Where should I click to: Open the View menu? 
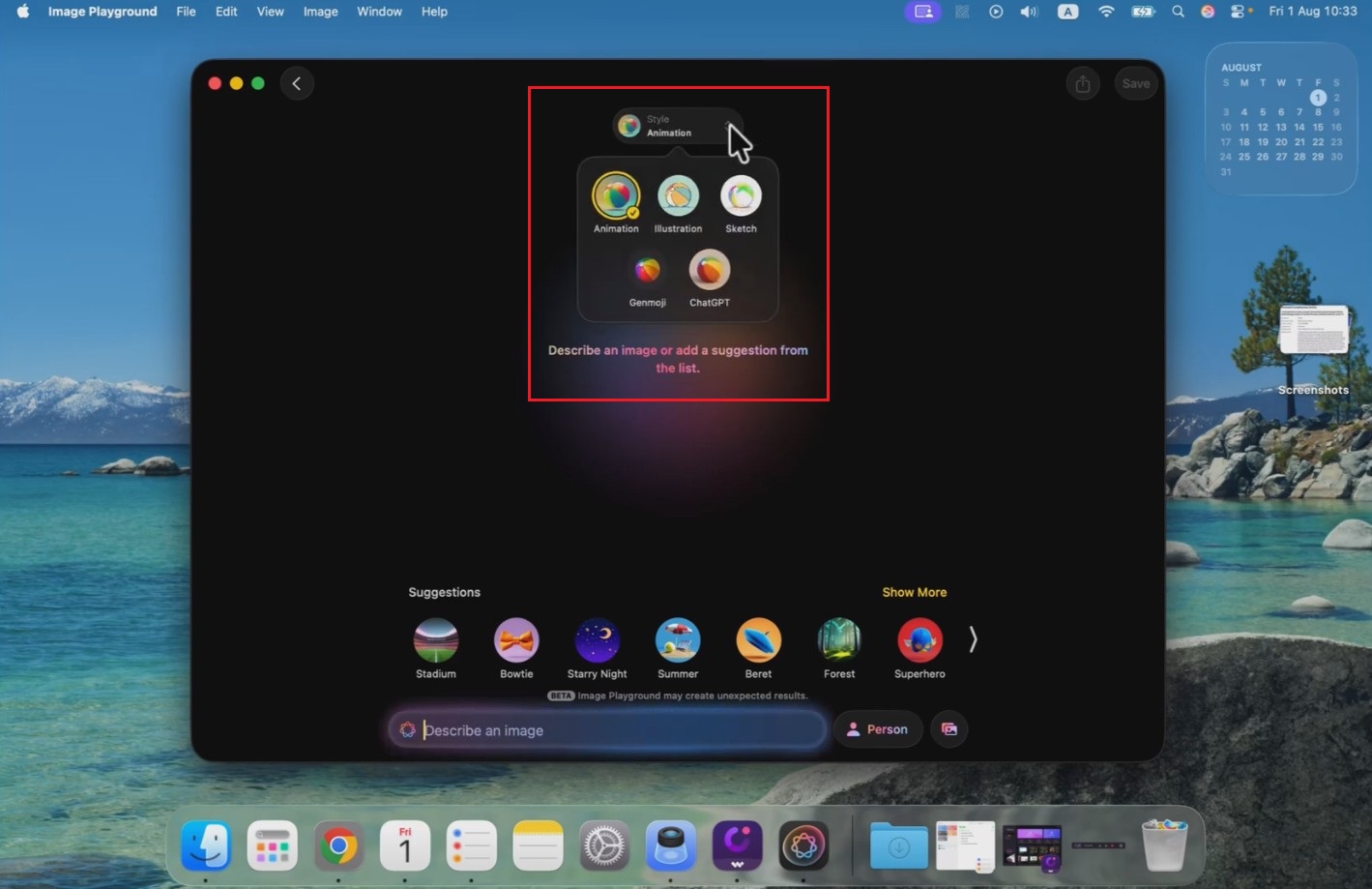pos(270,12)
